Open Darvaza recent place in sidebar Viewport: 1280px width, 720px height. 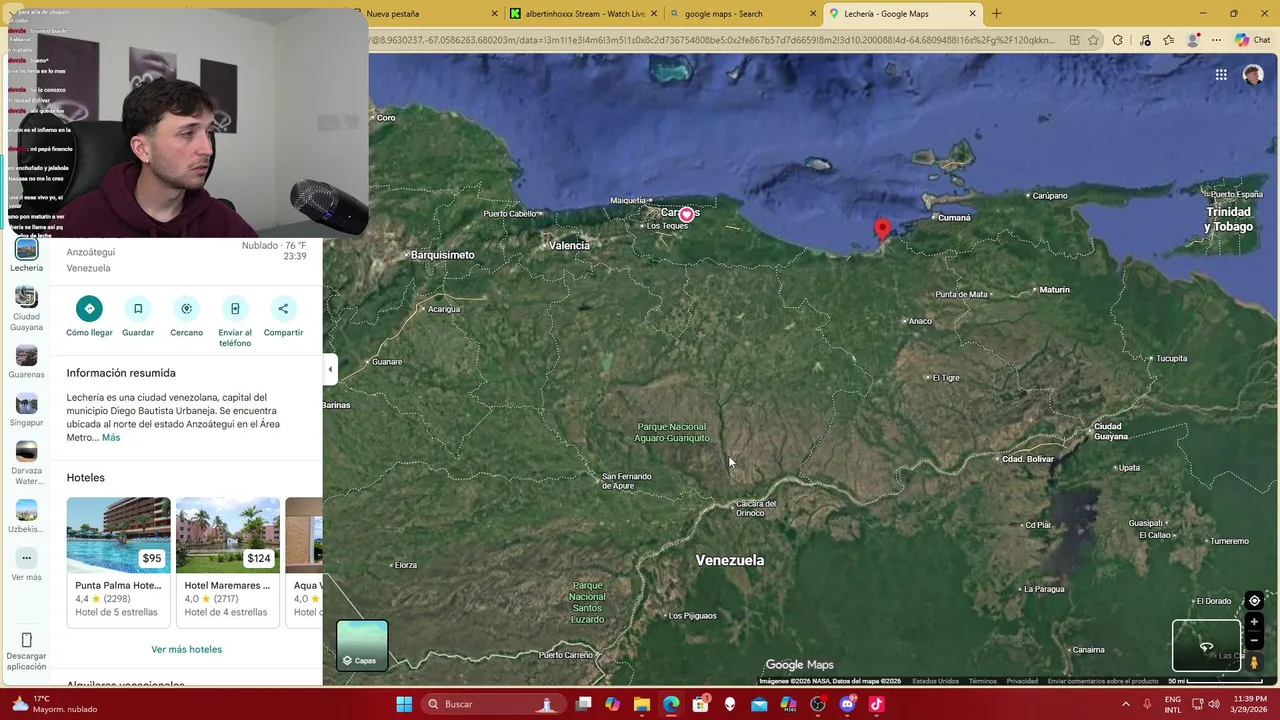[x=26, y=464]
